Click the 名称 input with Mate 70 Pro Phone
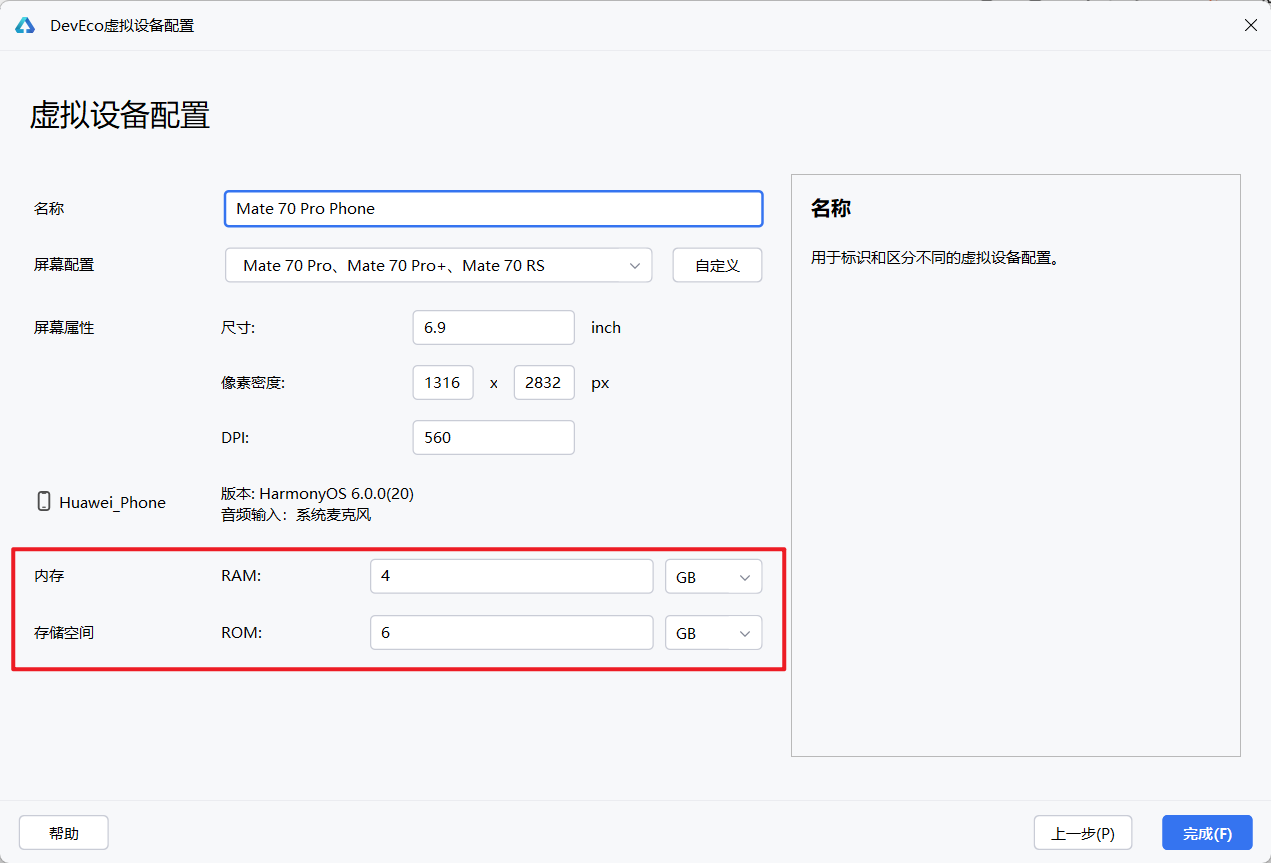Viewport: 1271px width, 863px height. 494,209
